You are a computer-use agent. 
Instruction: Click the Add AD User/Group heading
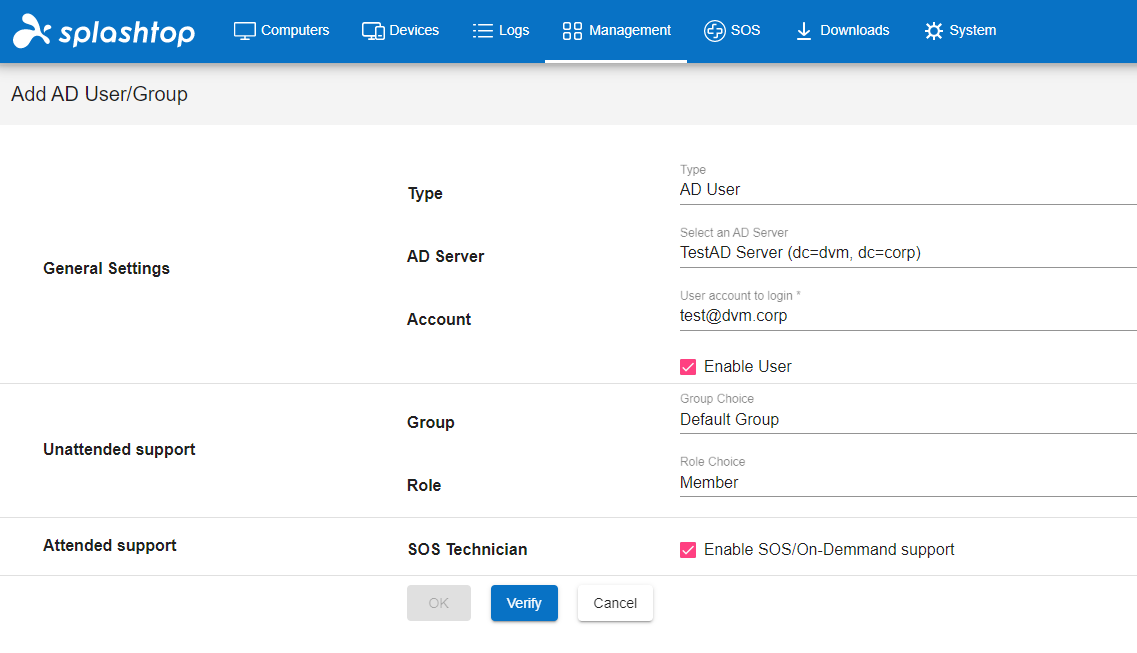point(99,94)
